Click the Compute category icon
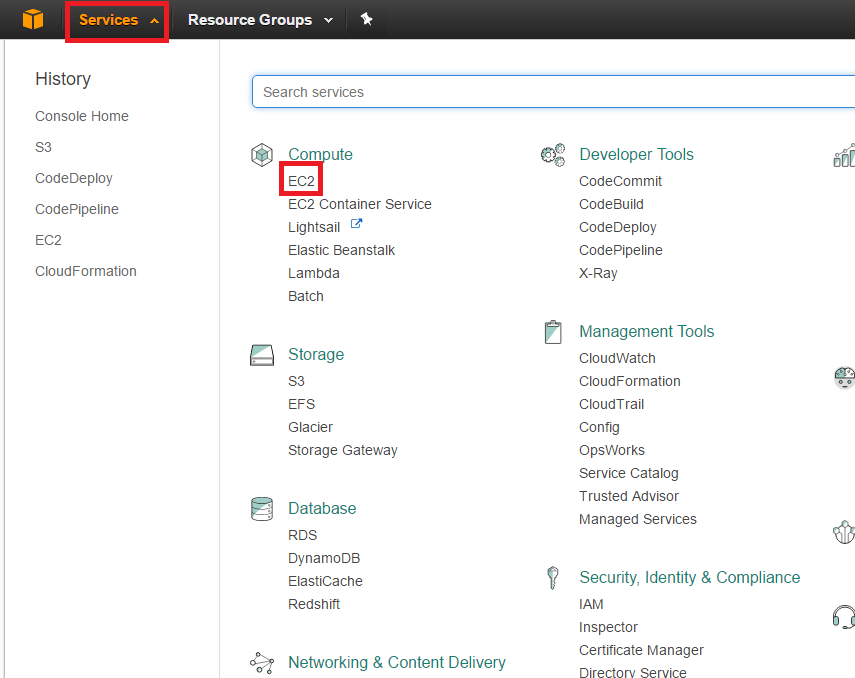The image size is (855, 678). pyautogui.click(x=262, y=155)
